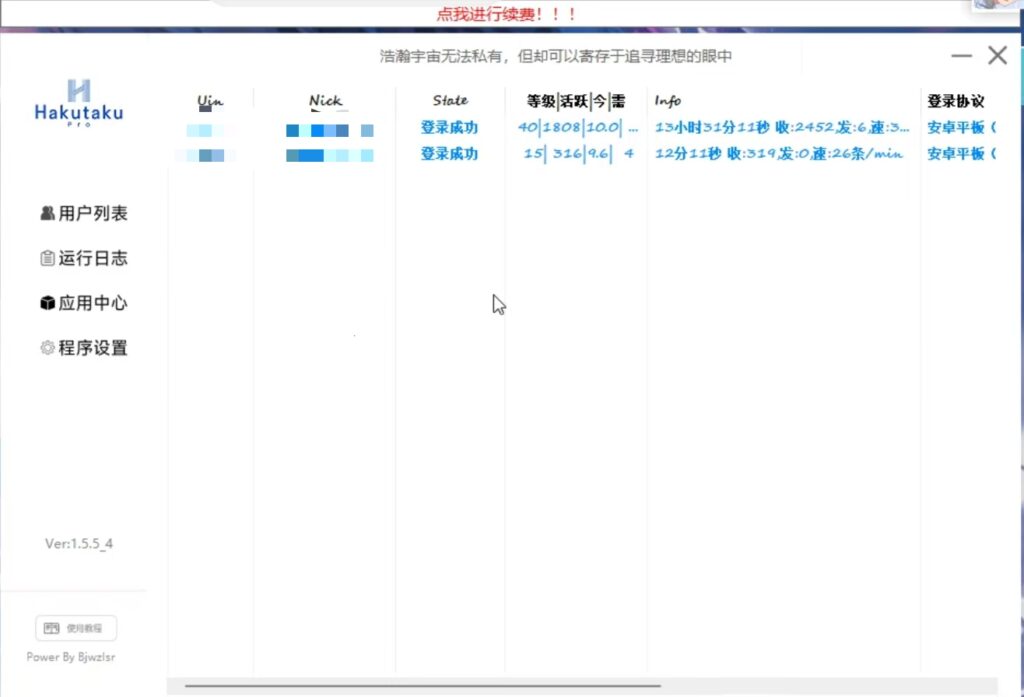
Task: Minimize the Hakutaku window
Action: pos(961,56)
